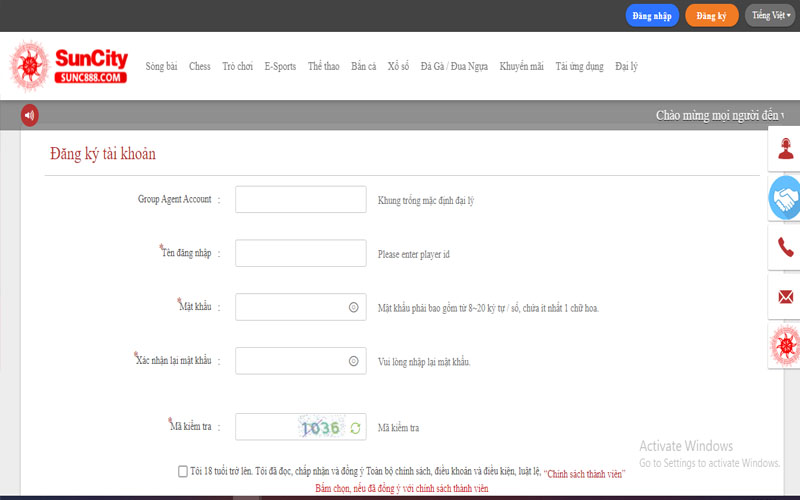Image resolution: width=800 pixels, height=500 pixels.
Task: Refresh the captcha code image
Action: pos(356,428)
